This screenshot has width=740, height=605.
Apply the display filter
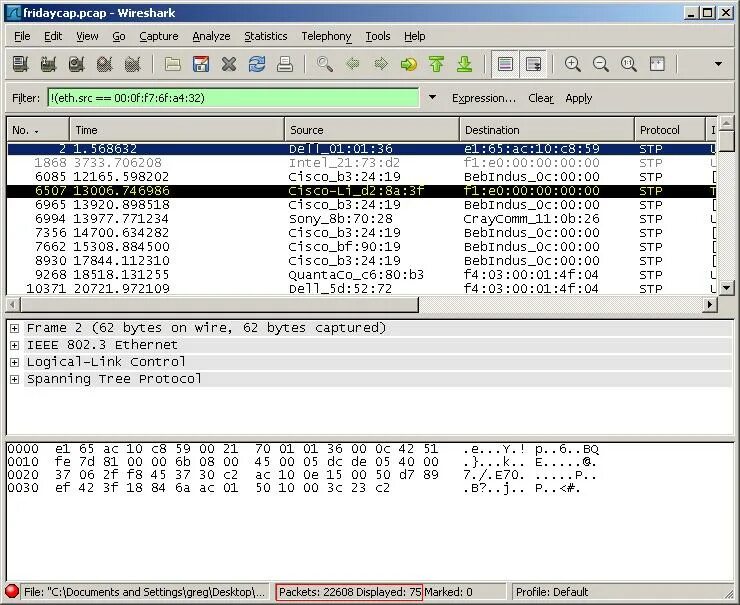click(x=579, y=98)
